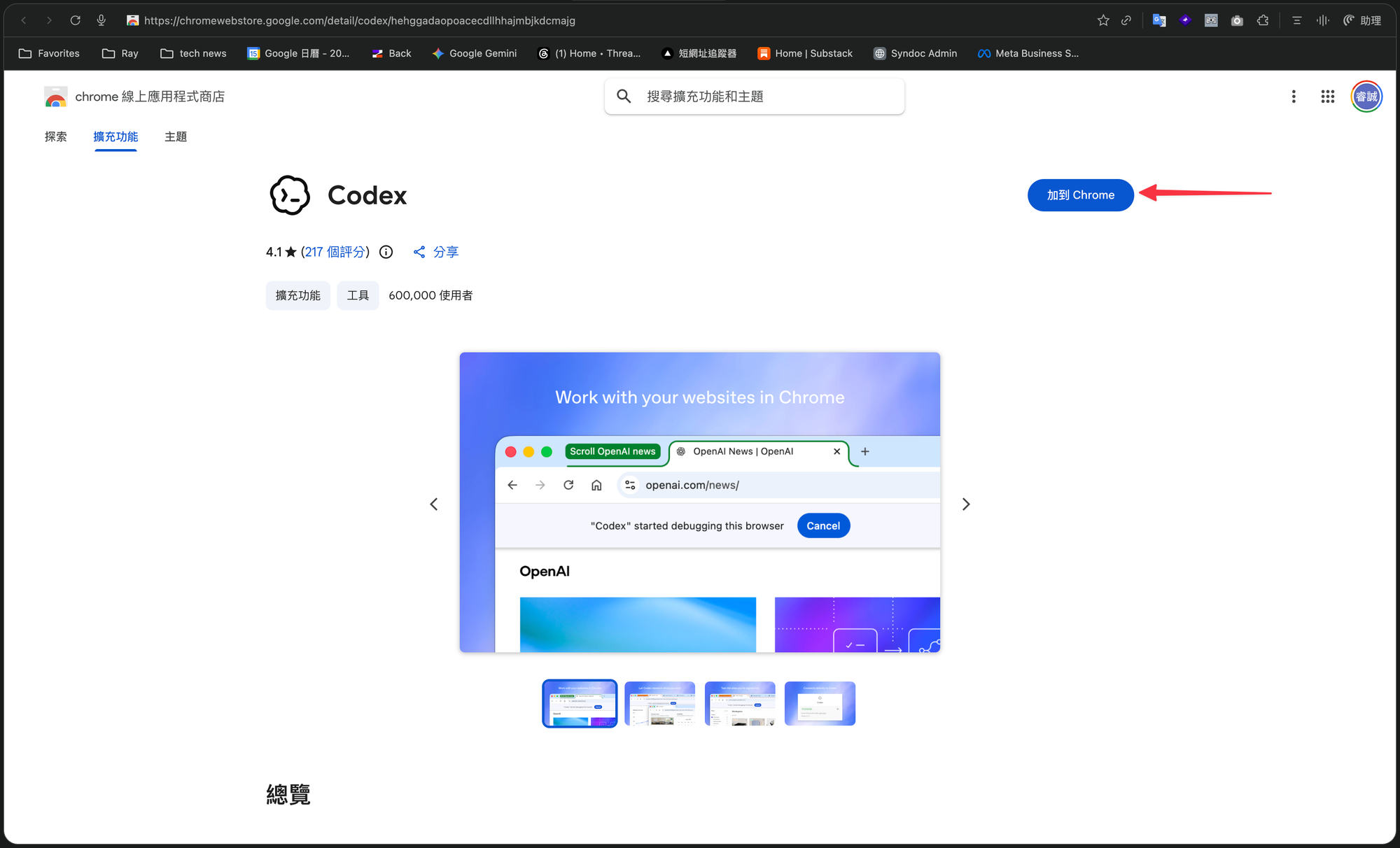Click the camera screenshot extension icon
Screen dimensions: 1400x848
point(1237,20)
